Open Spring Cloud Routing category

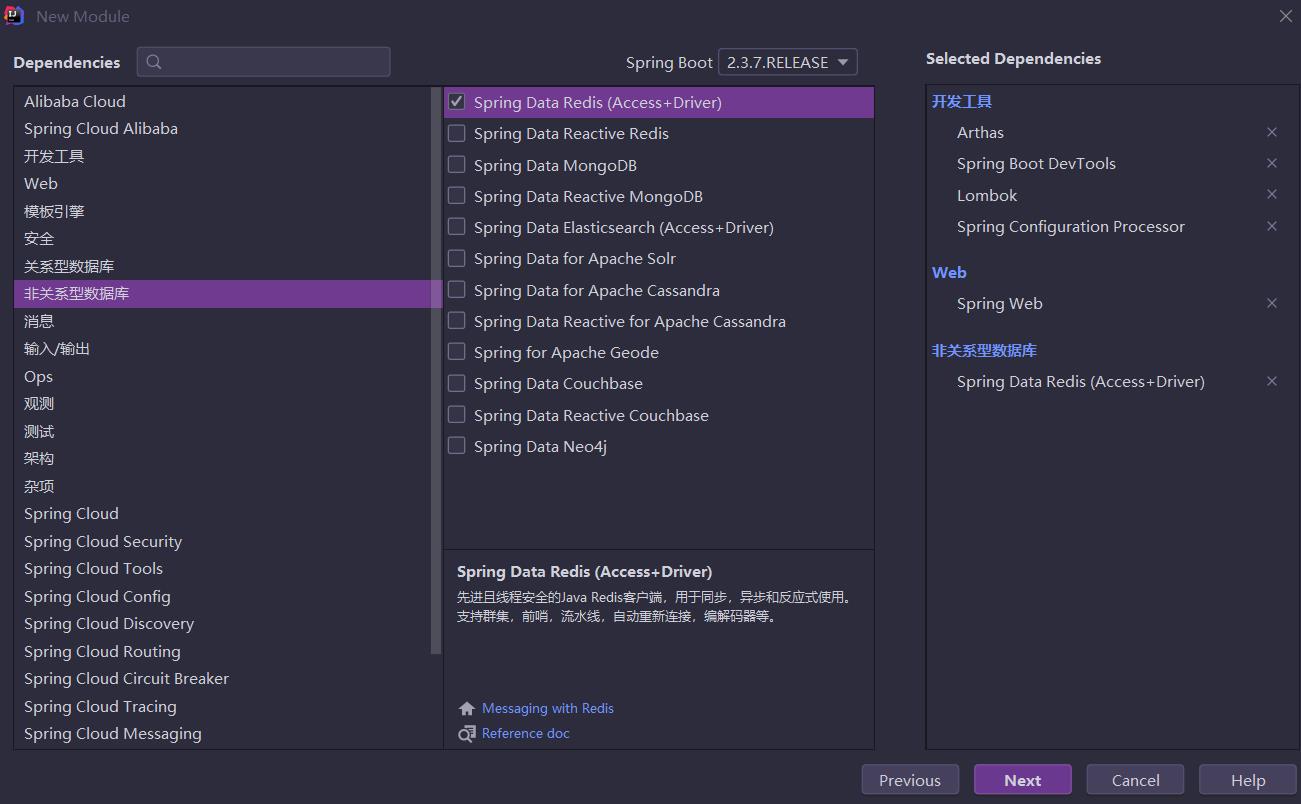pos(222,651)
